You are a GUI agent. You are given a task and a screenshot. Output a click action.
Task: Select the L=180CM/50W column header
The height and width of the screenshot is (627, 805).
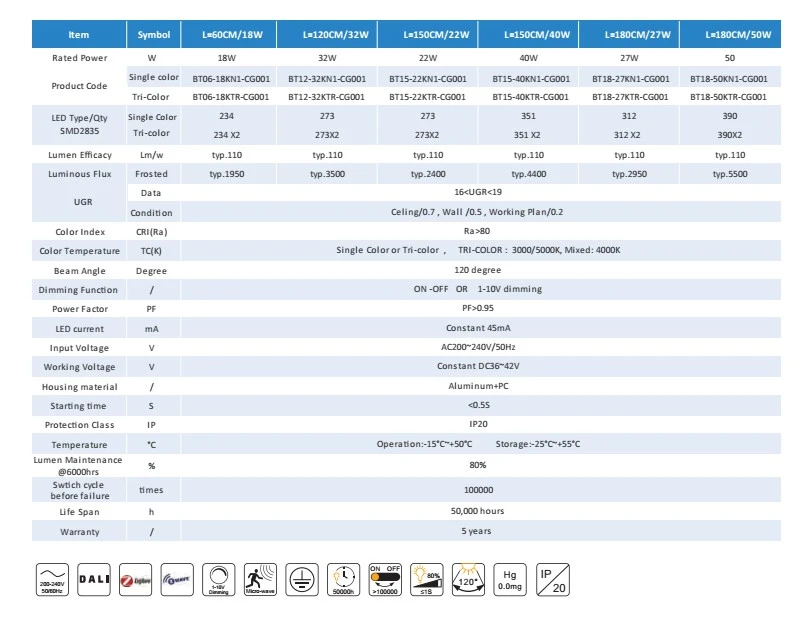pos(731,34)
